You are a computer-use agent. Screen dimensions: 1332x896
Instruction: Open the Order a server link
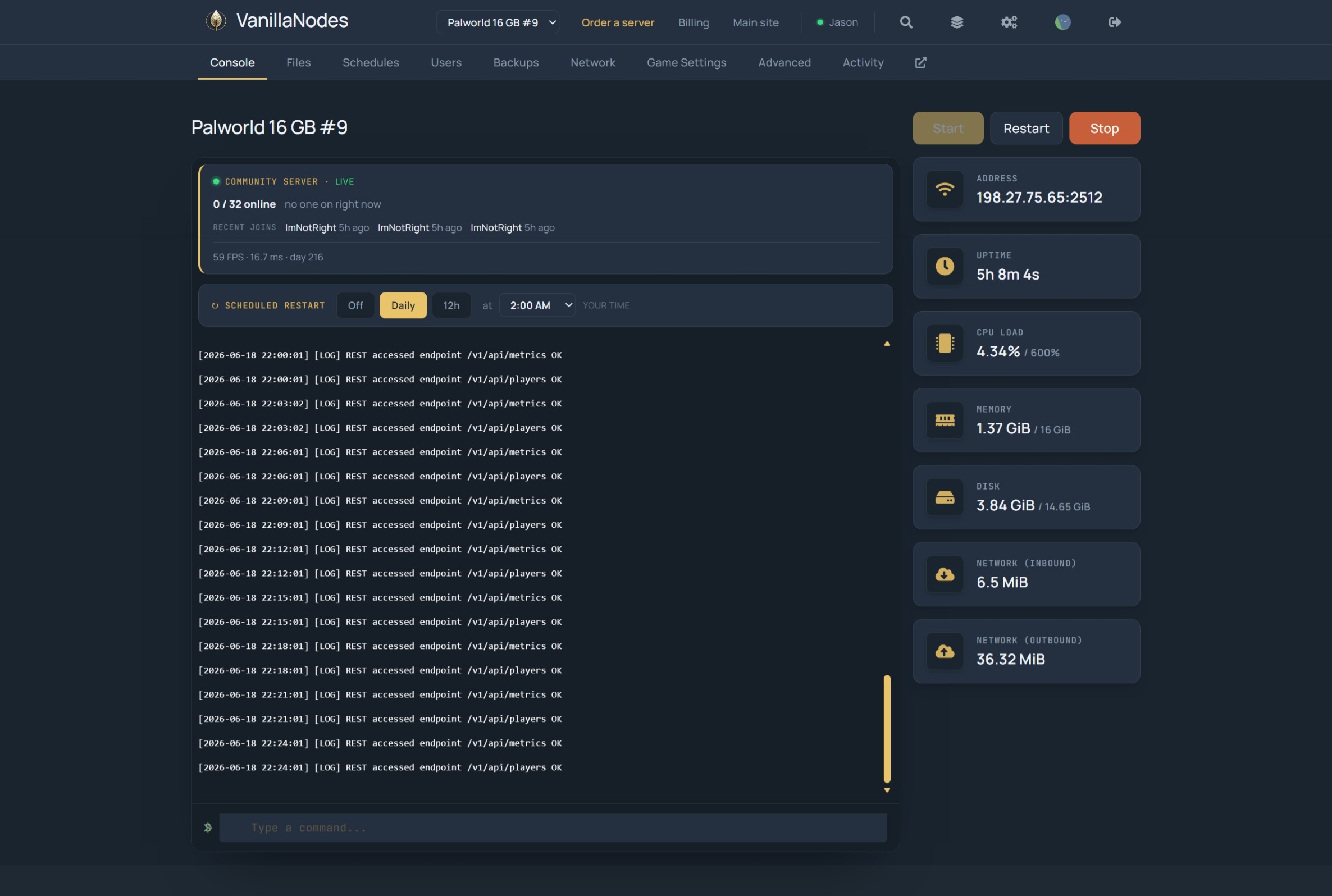pyautogui.click(x=617, y=22)
